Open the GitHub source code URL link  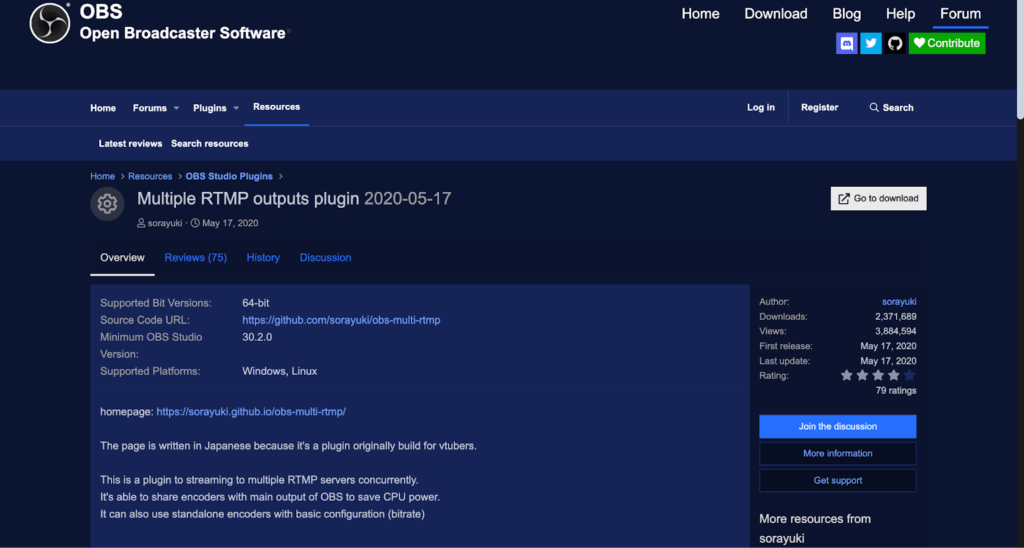(341, 320)
